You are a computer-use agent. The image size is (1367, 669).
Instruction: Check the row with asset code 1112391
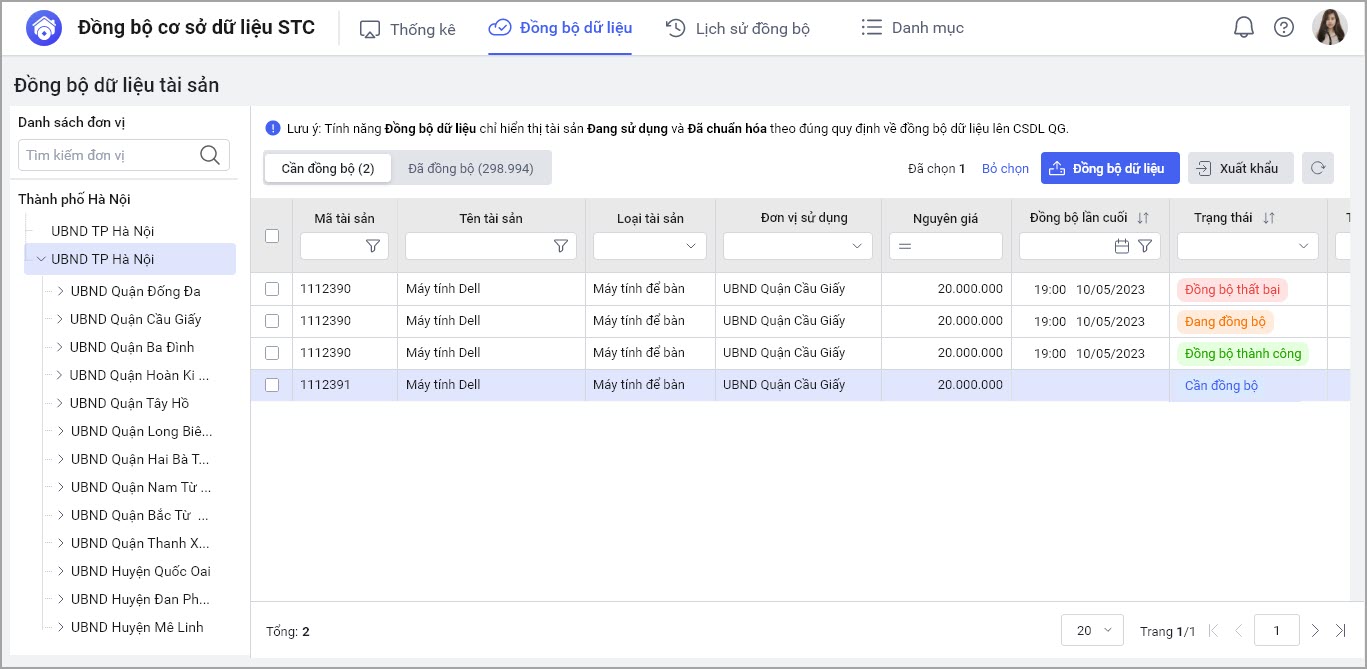point(272,385)
